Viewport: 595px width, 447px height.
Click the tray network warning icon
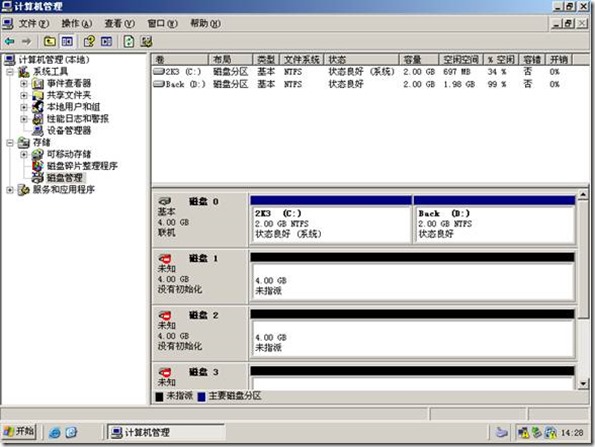(x=523, y=432)
